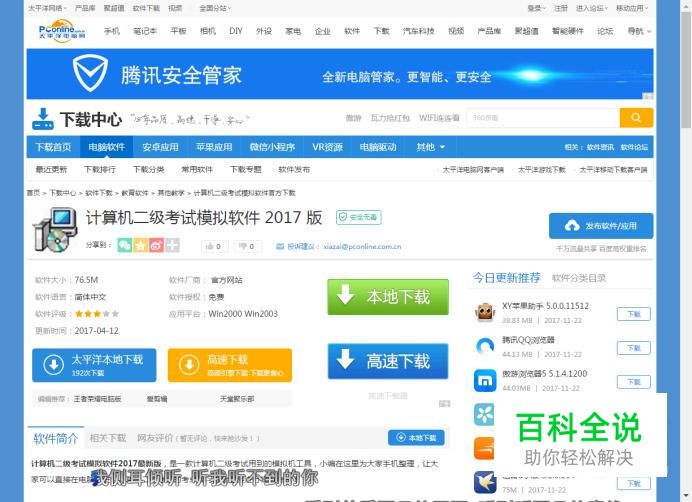Open the 苹果应用 tab
Screen dimensions: 692x502
coord(214,147)
